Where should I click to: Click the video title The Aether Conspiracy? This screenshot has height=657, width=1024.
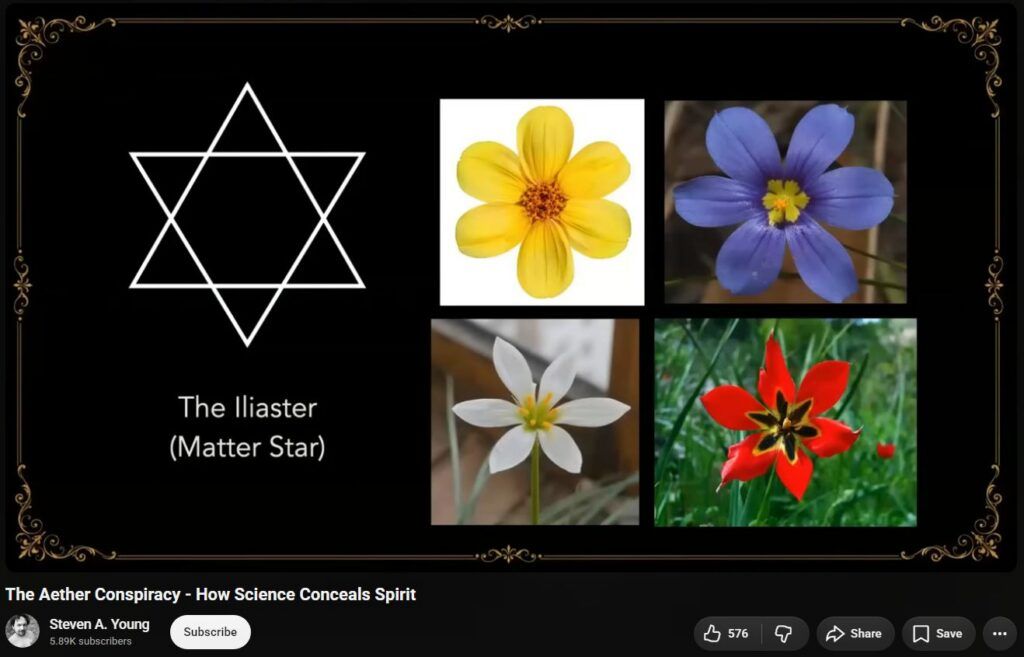point(210,594)
